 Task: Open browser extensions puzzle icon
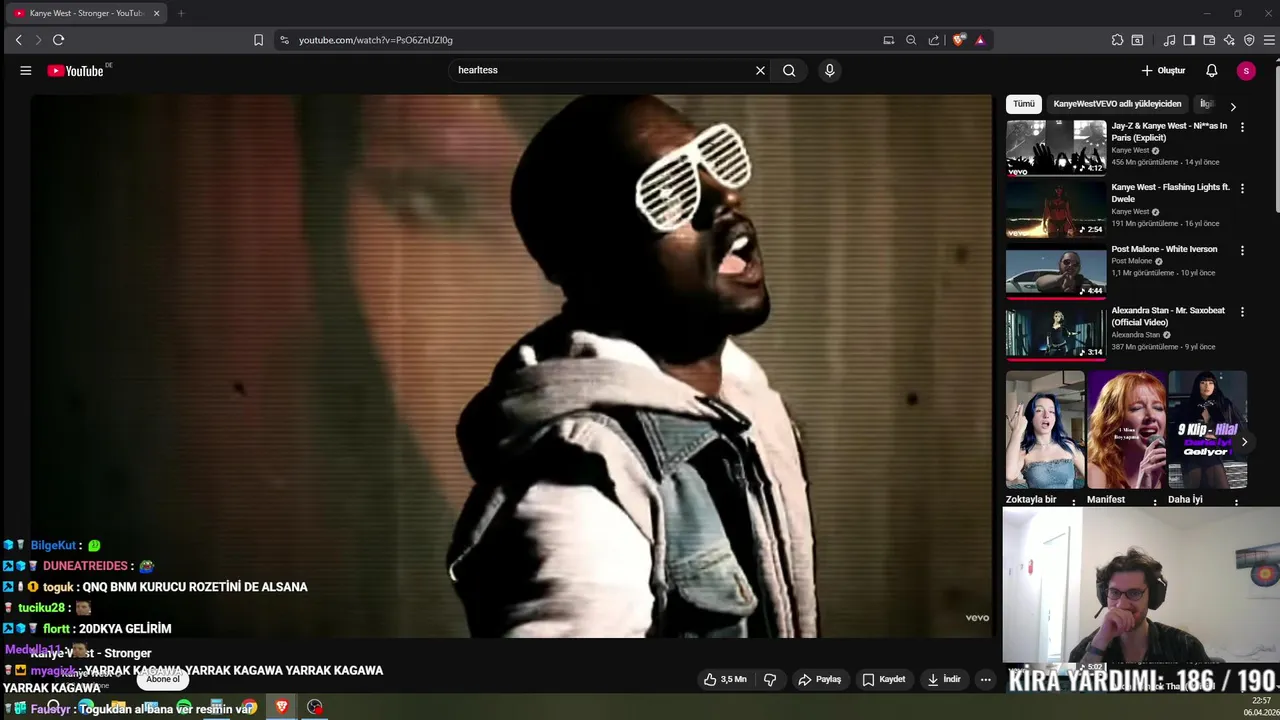click(x=1117, y=40)
